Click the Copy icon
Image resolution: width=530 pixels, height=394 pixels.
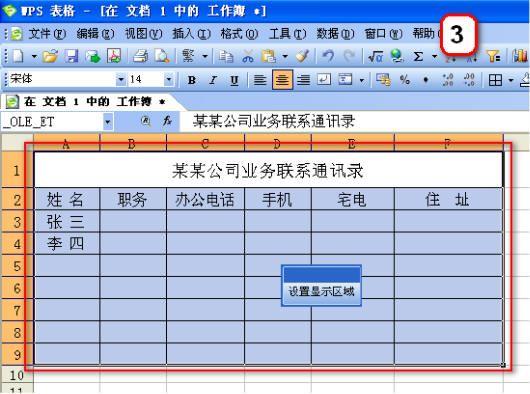coord(225,56)
